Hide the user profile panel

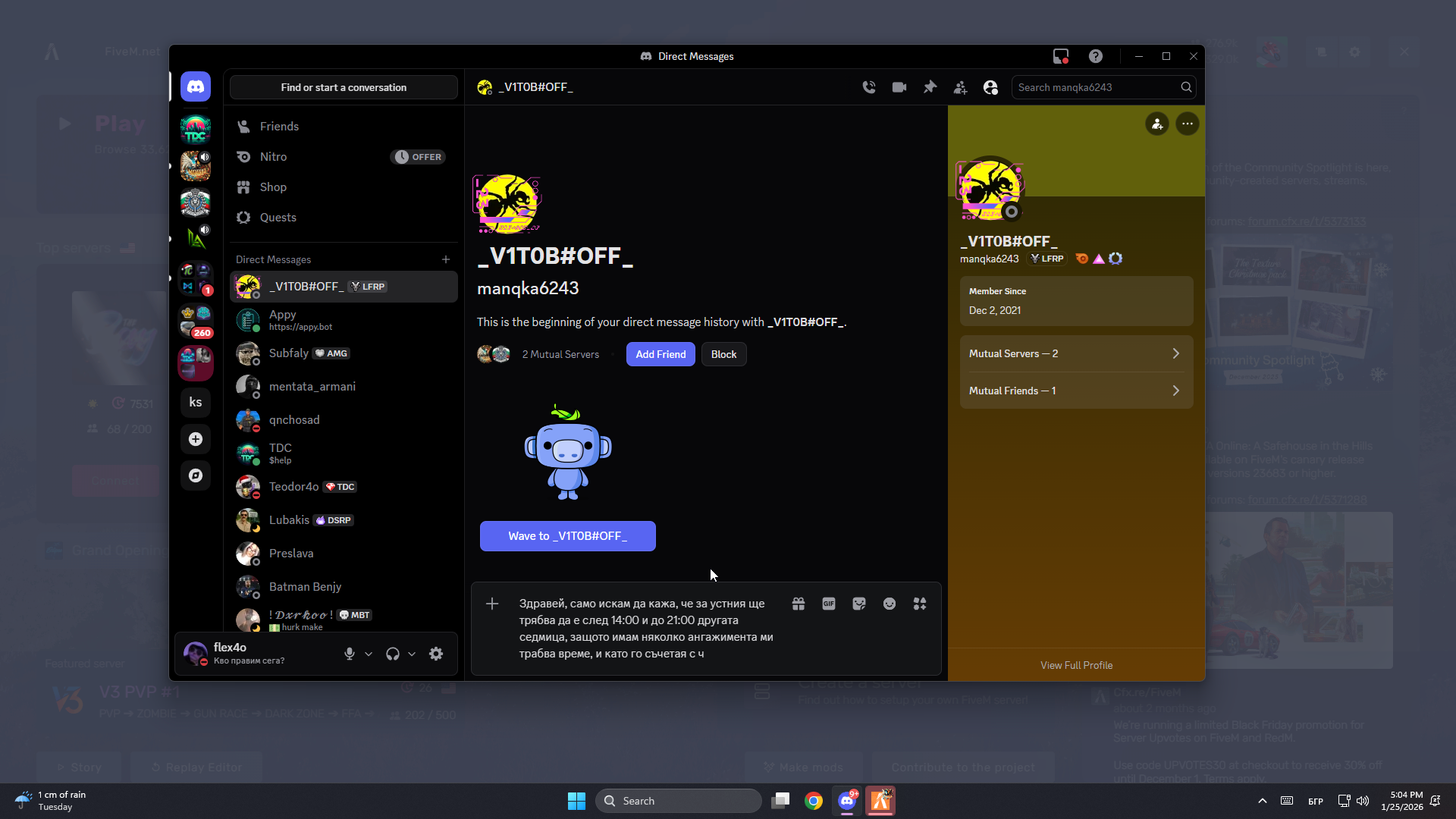pos(990,87)
